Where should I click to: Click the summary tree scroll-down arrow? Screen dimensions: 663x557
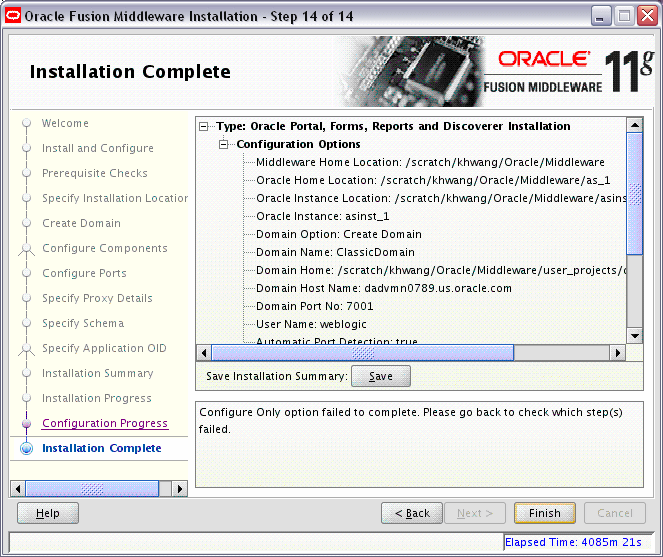(x=635, y=336)
